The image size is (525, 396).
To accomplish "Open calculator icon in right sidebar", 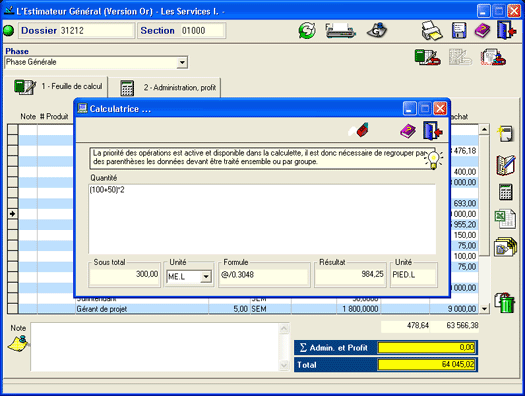I will 506,192.
